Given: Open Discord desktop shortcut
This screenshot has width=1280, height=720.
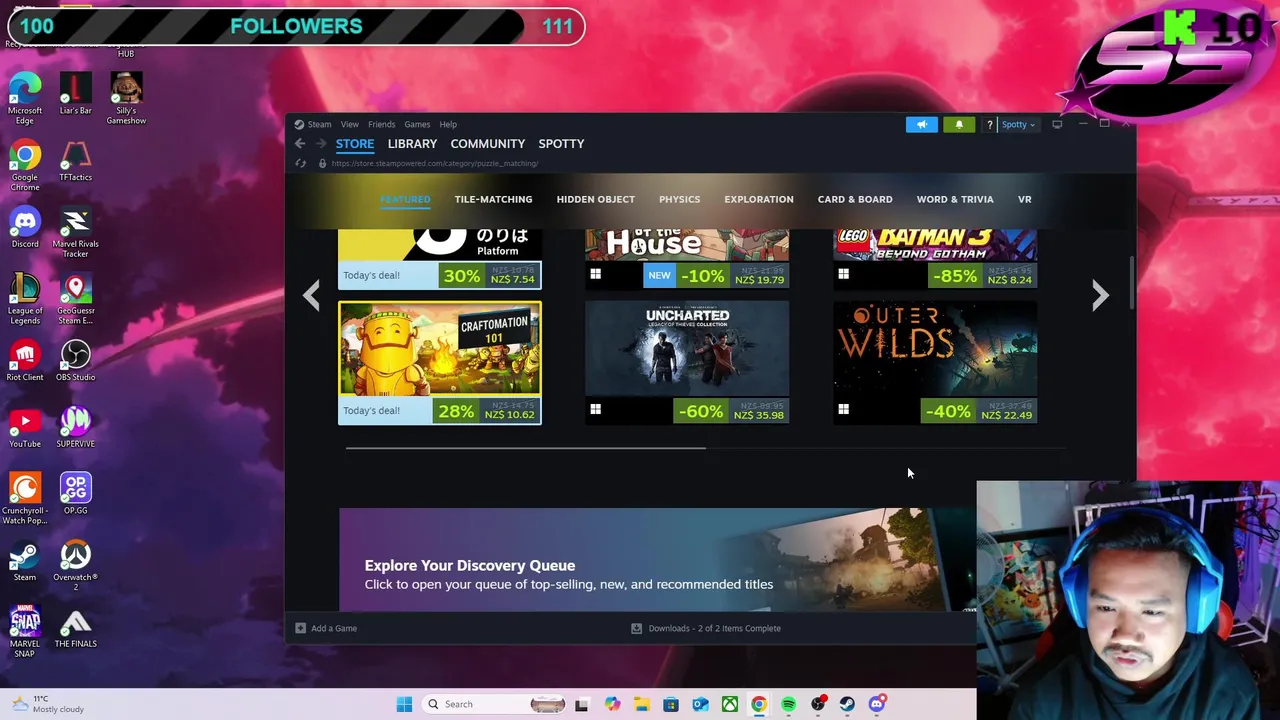Looking at the screenshot, I should 25,227.
